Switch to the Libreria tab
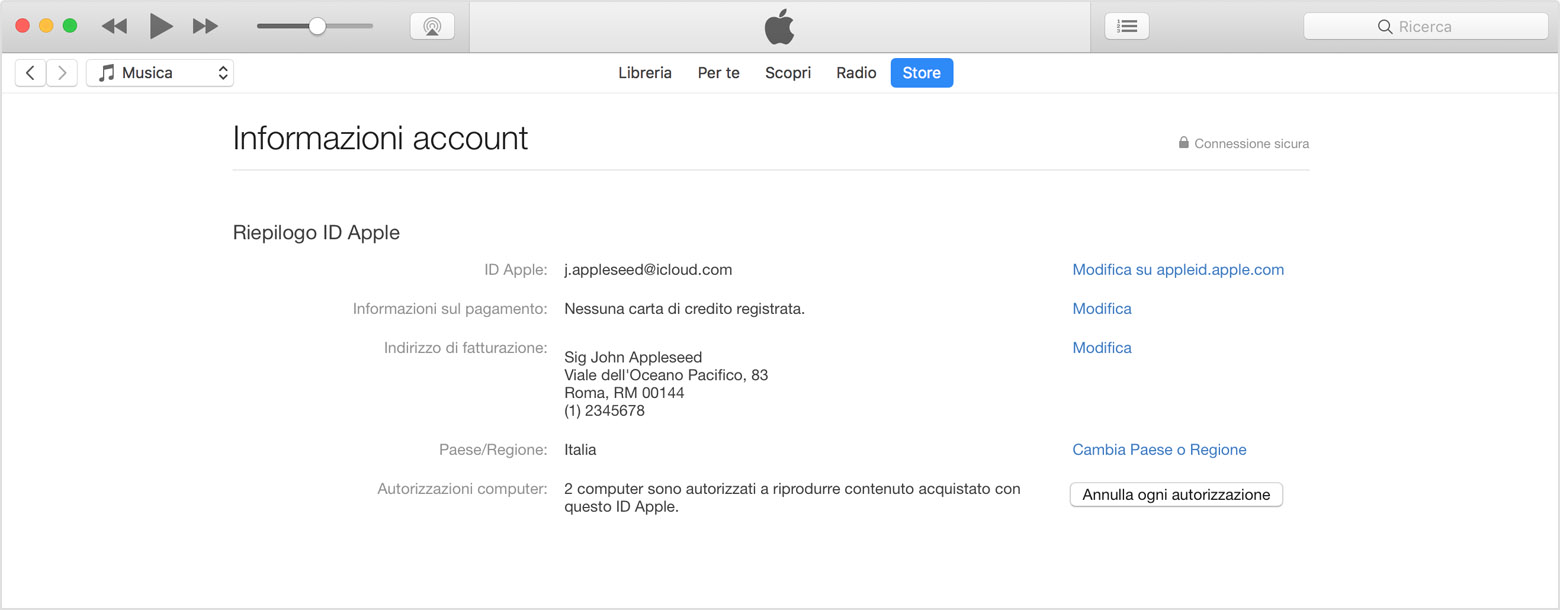Image resolution: width=1560 pixels, height=610 pixels. (x=645, y=73)
